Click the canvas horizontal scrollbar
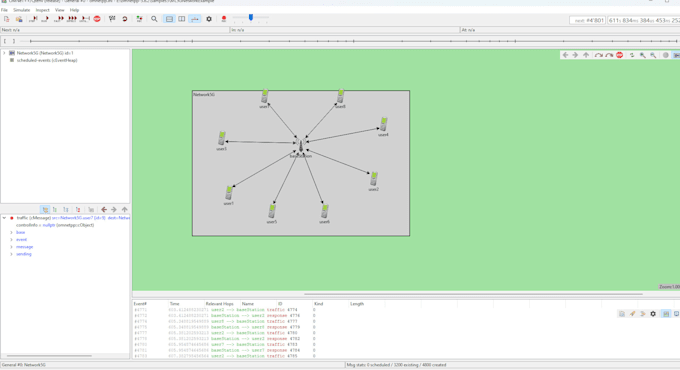 [474, 294]
